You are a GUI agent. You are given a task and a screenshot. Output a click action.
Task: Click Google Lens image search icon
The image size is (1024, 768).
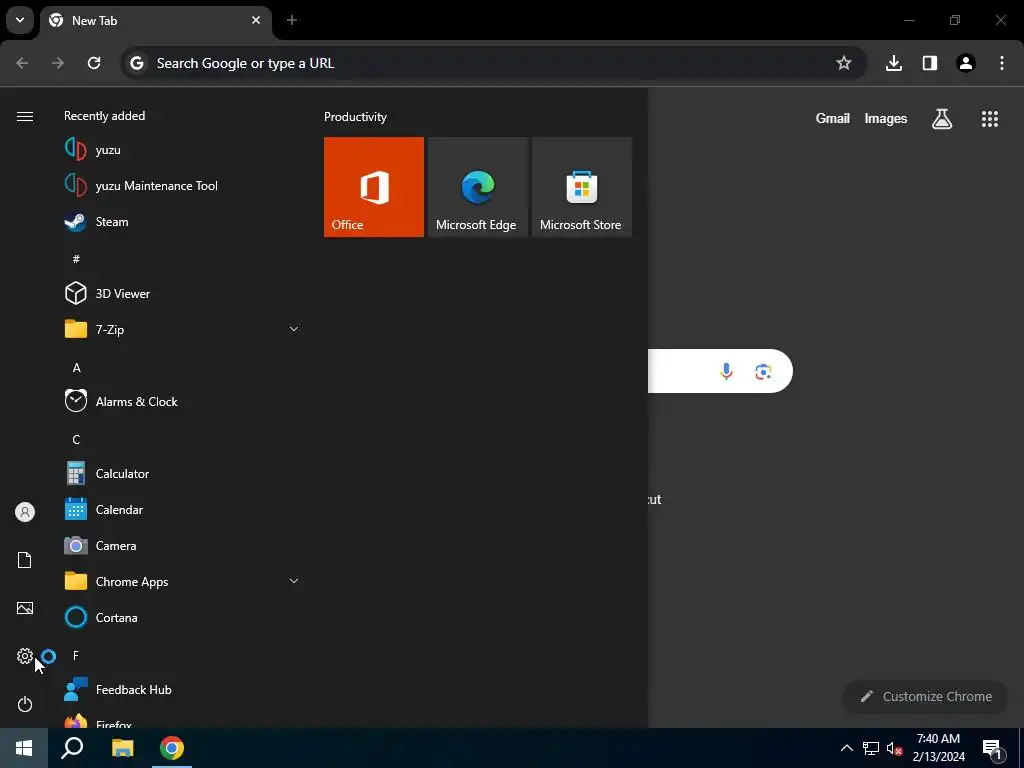[x=763, y=372]
